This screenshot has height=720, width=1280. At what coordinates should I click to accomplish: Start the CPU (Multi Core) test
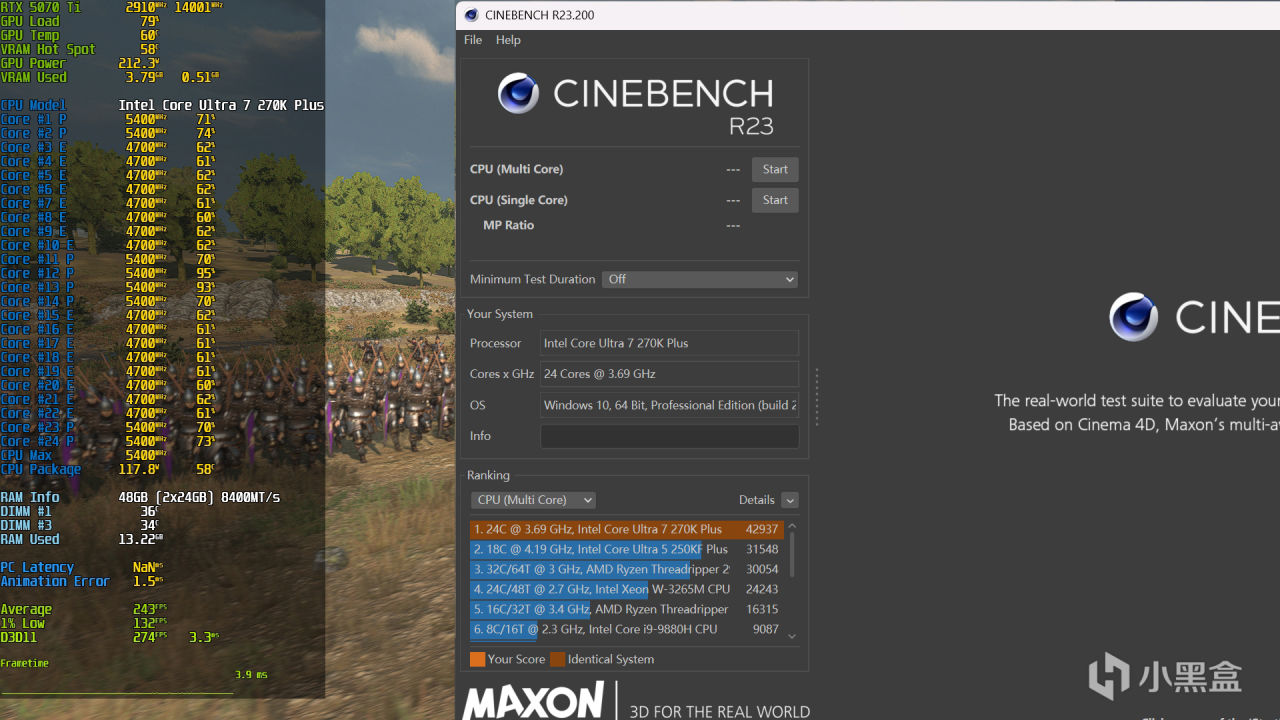pyautogui.click(x=775, y=169)
